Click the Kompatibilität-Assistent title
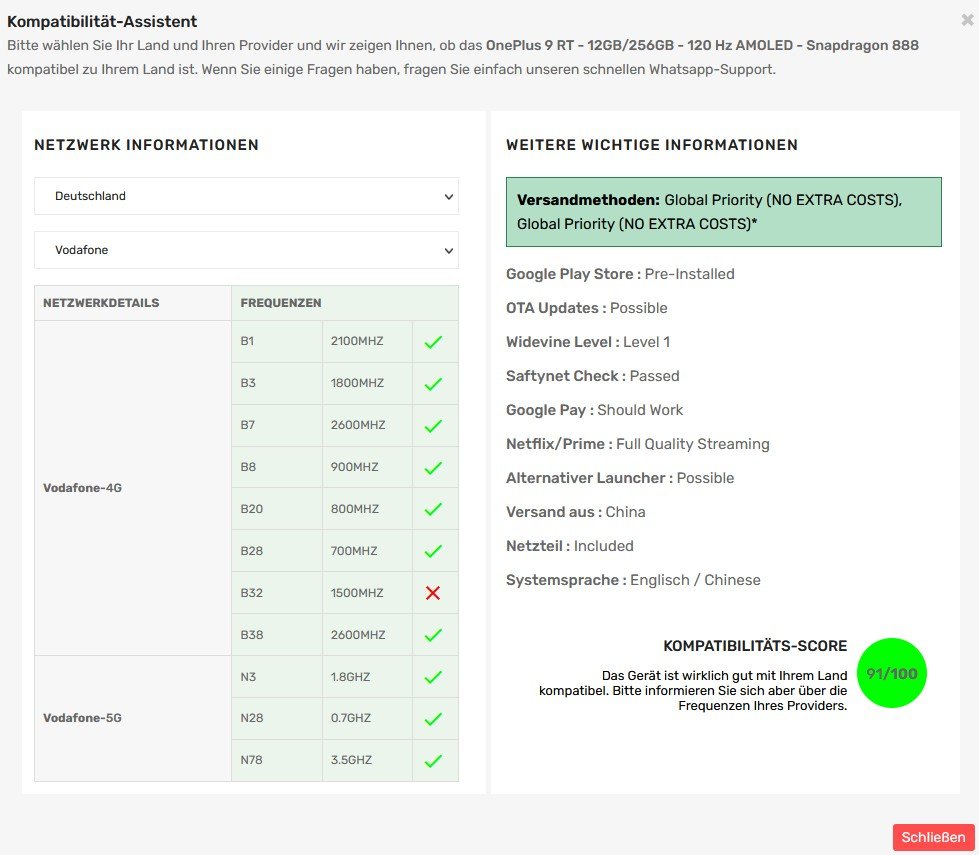This screenshot has height=855, width=979. pos(102,21)
